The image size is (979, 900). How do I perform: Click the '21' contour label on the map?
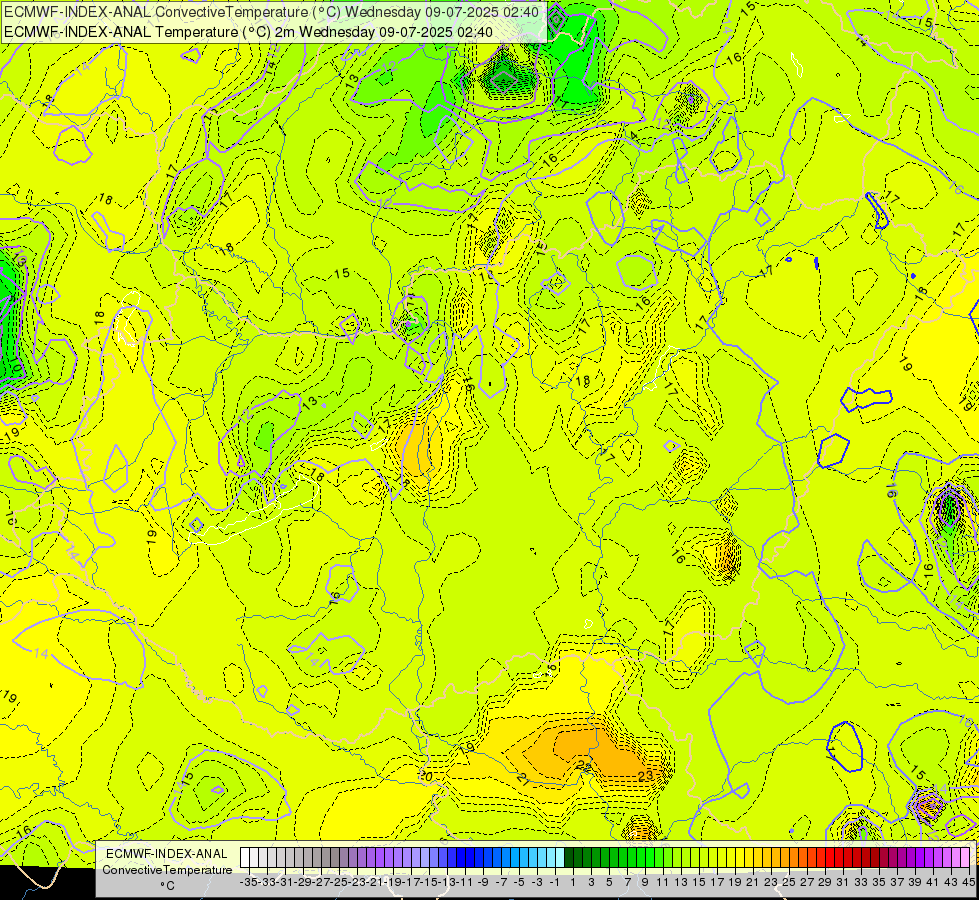pos(523,779)
